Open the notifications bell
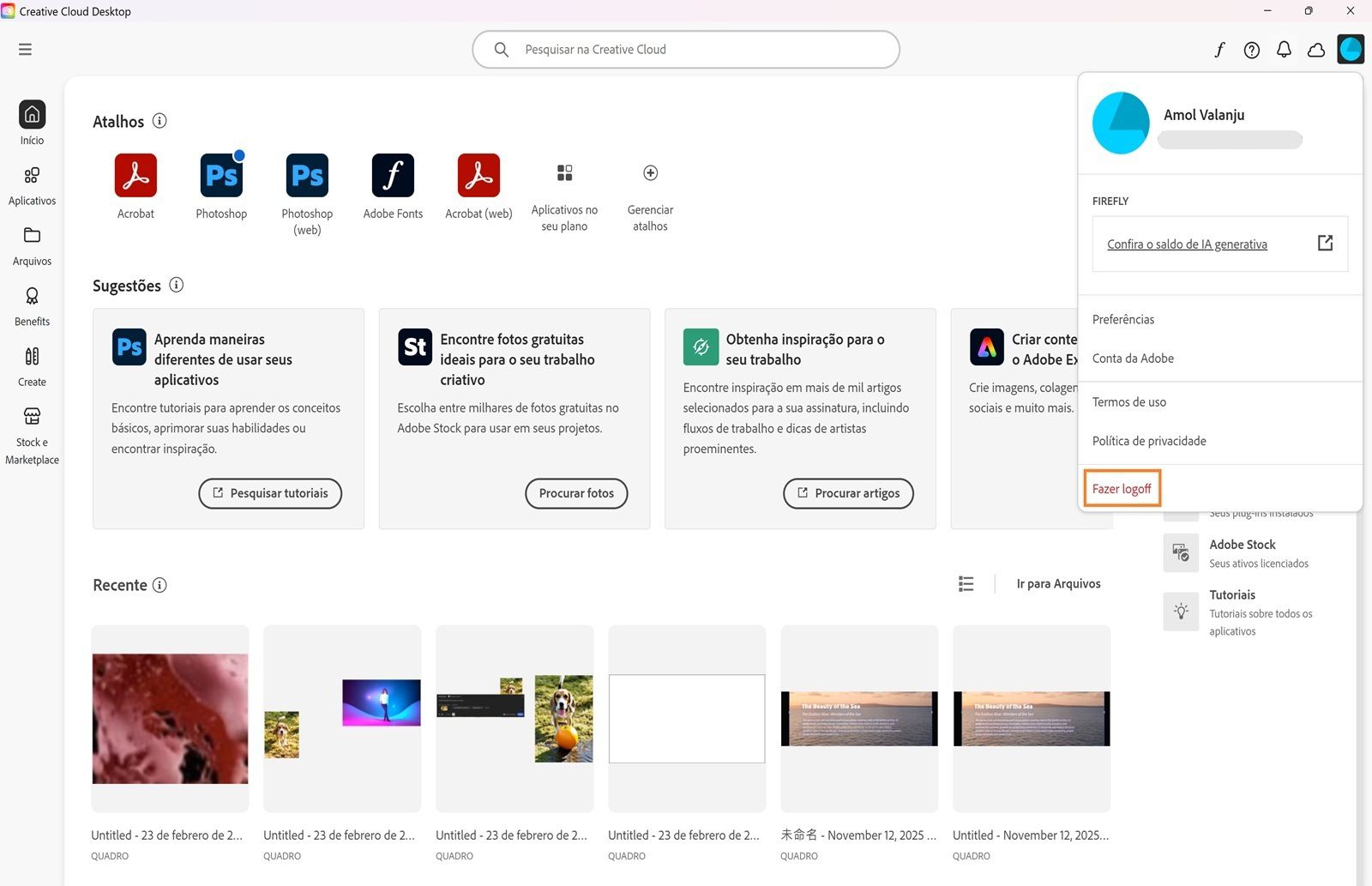1372x886 pixels. point(1284,50)
